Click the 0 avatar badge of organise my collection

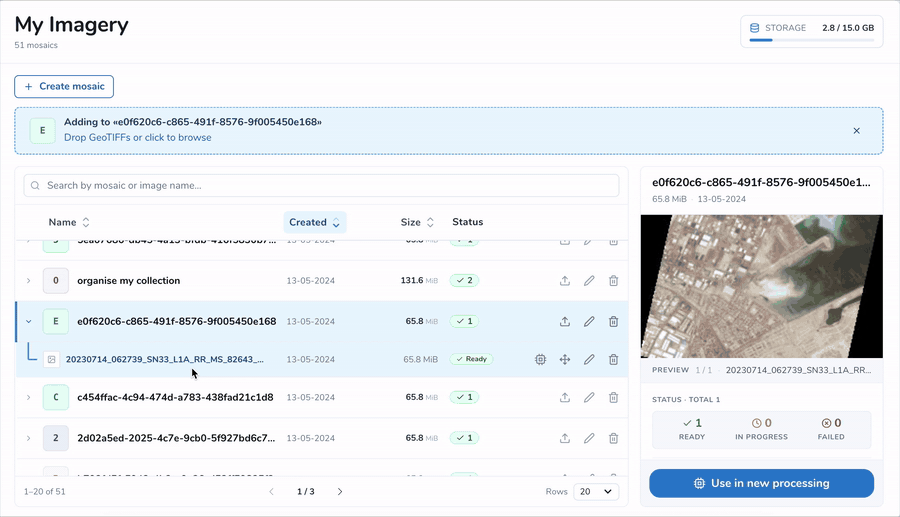[56, 281]
